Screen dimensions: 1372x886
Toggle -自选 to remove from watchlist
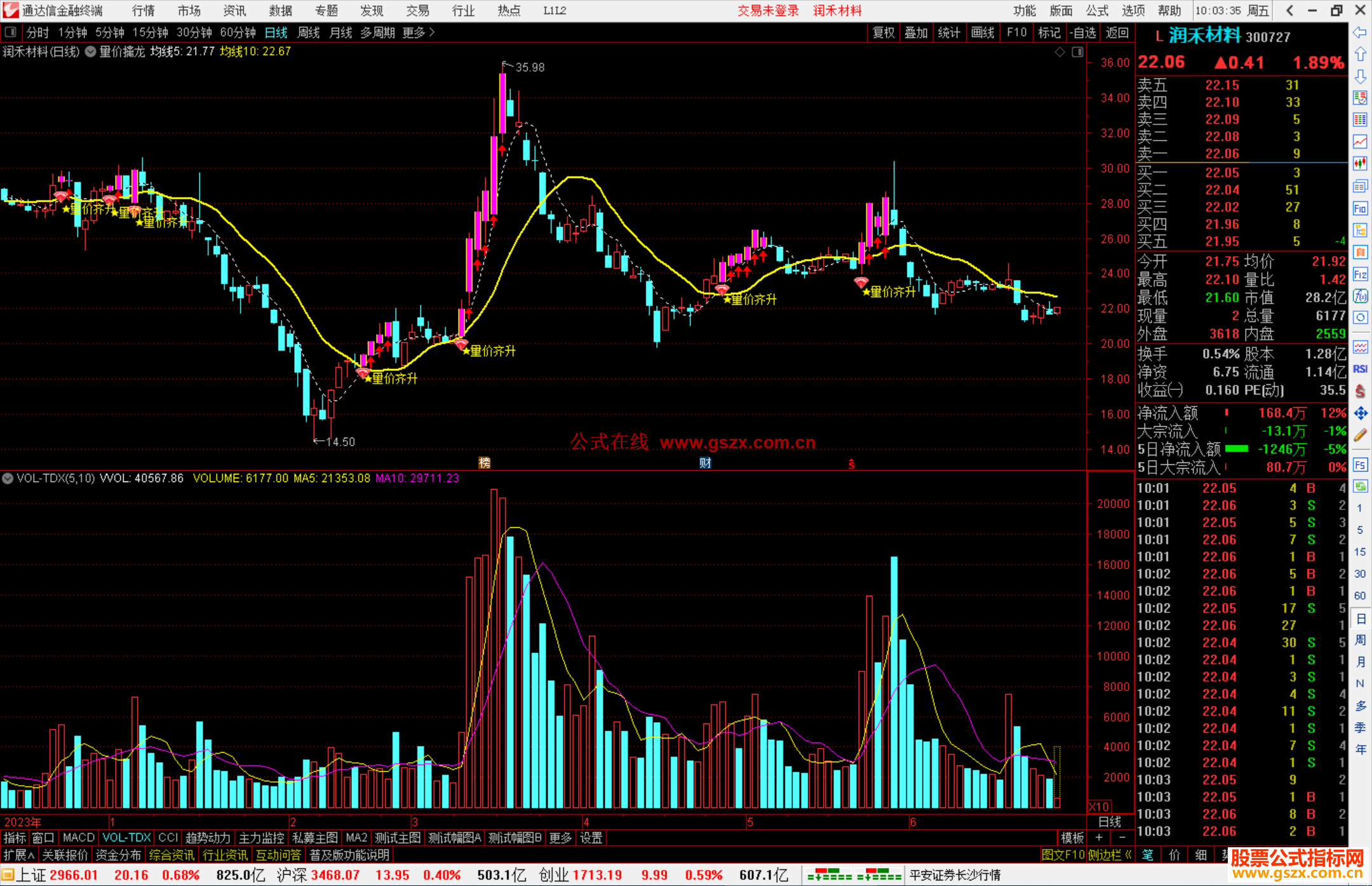pyautogui.click(x=1082, y=32)
